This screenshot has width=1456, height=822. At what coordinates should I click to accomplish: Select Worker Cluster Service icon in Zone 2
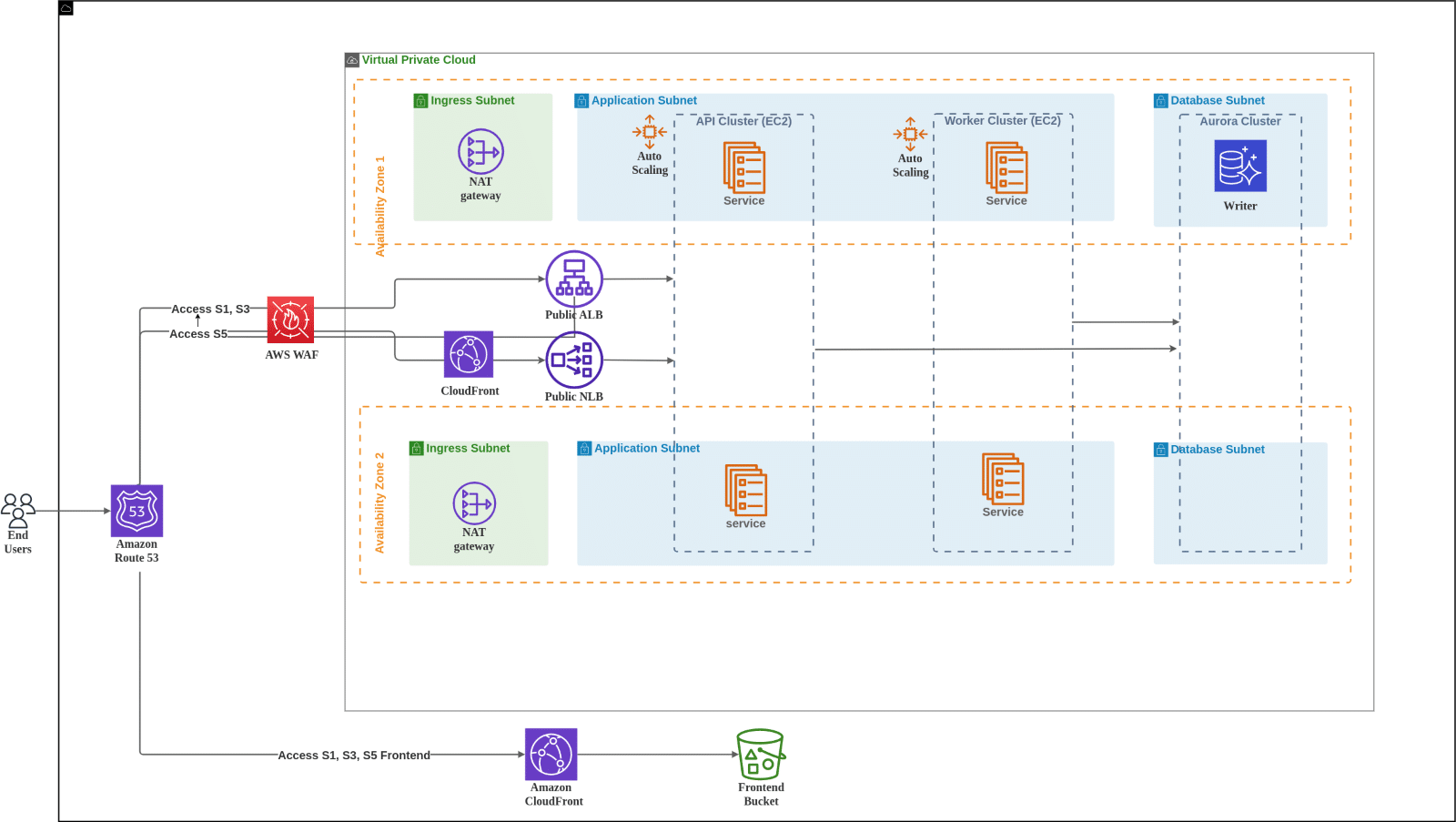click(x=1003, y=479)
